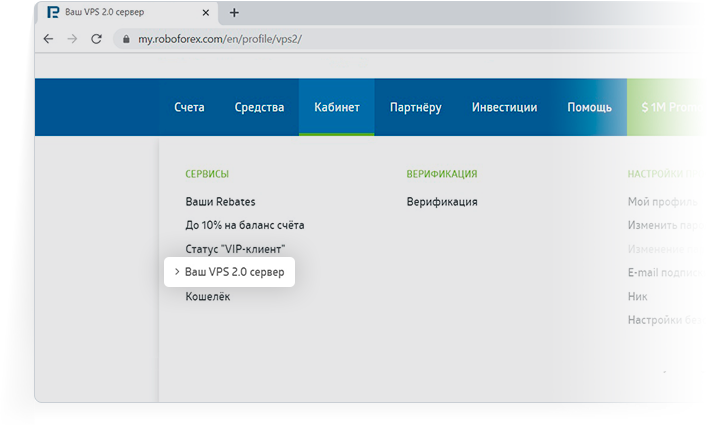Open Статус "VIP-клиент" link
711x440 pixels.
click(x=235, y=249)
